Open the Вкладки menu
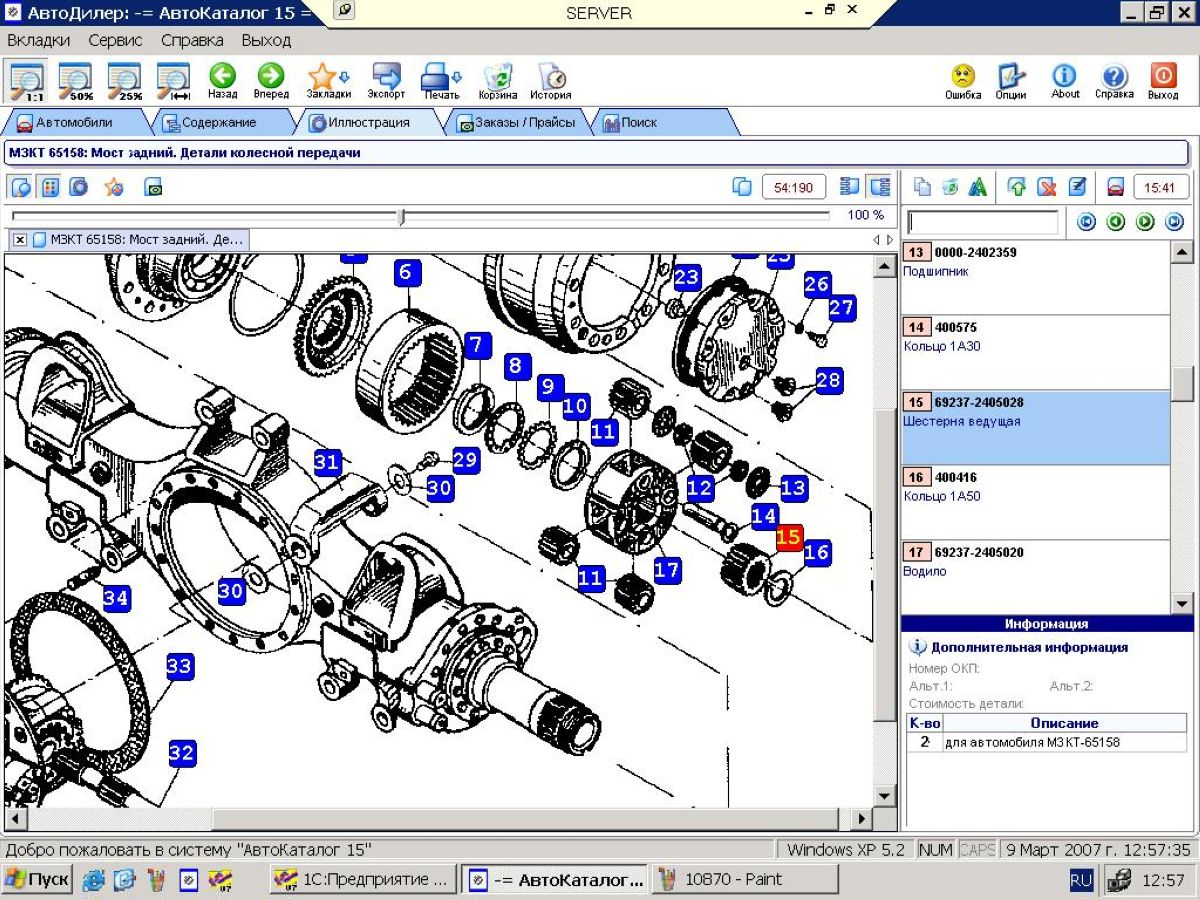 (x=39, y=40)
